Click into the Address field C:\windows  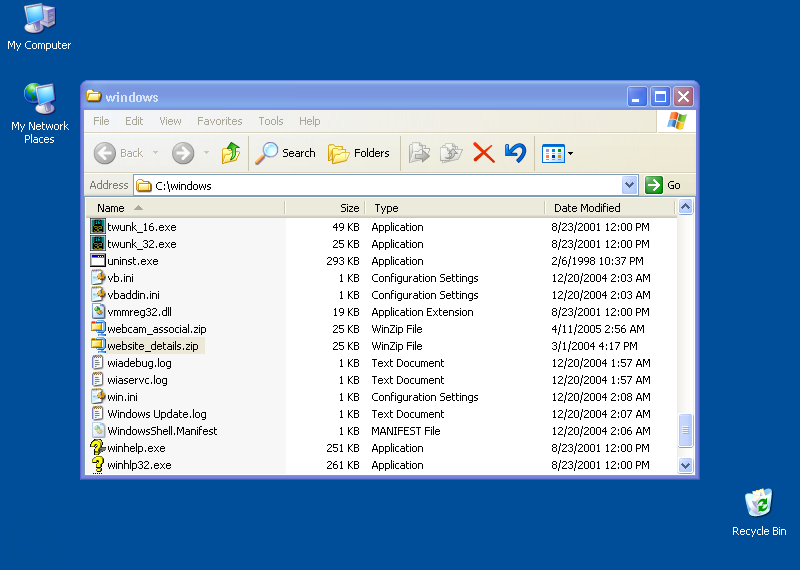tap(378, 185)
